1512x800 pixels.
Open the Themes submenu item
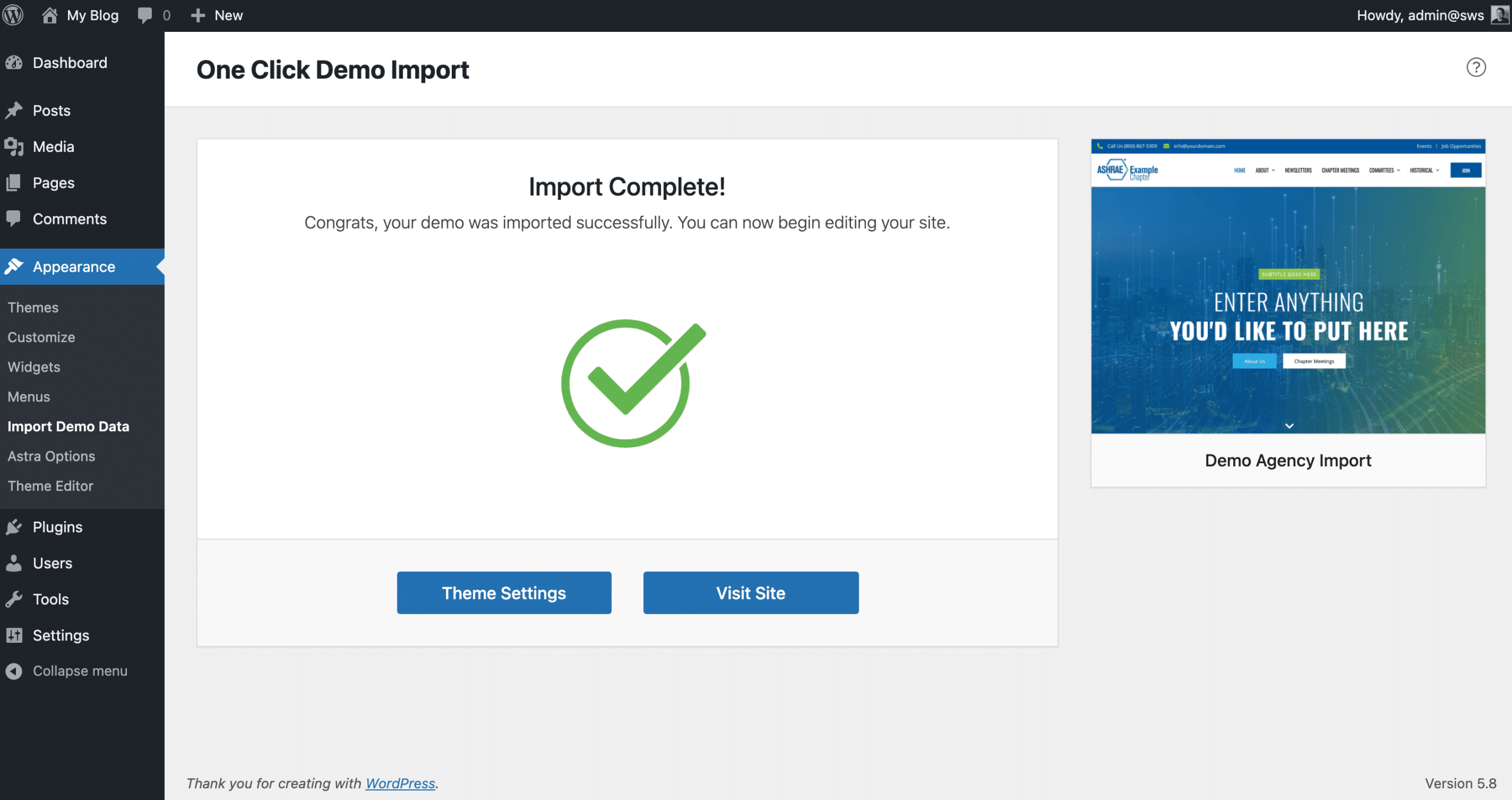[33, 307]
